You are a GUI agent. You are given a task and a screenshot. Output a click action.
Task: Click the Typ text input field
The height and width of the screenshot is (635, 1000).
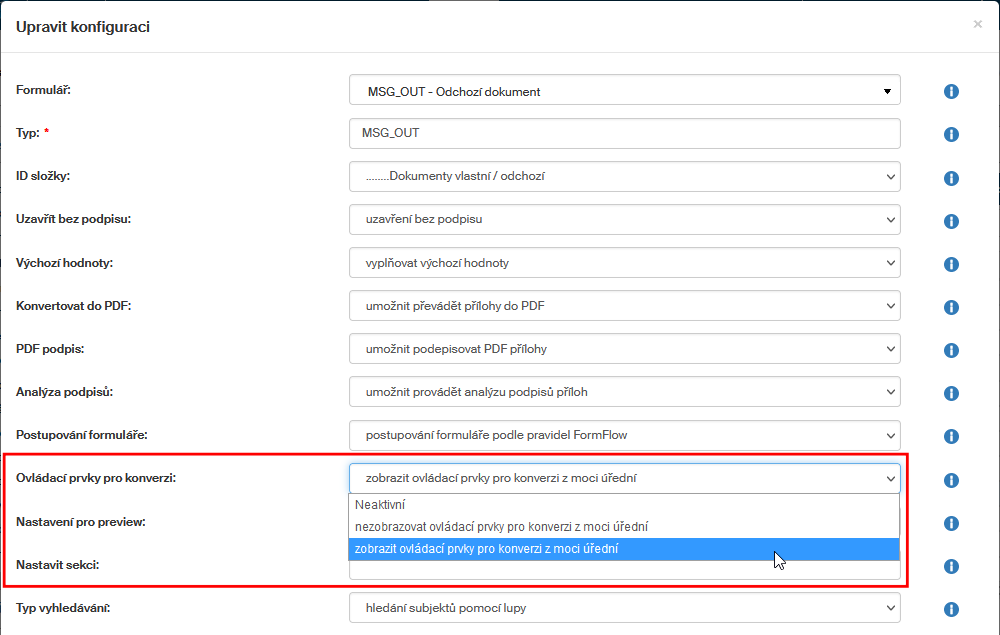pyautogui.click(x=625, y=133)
